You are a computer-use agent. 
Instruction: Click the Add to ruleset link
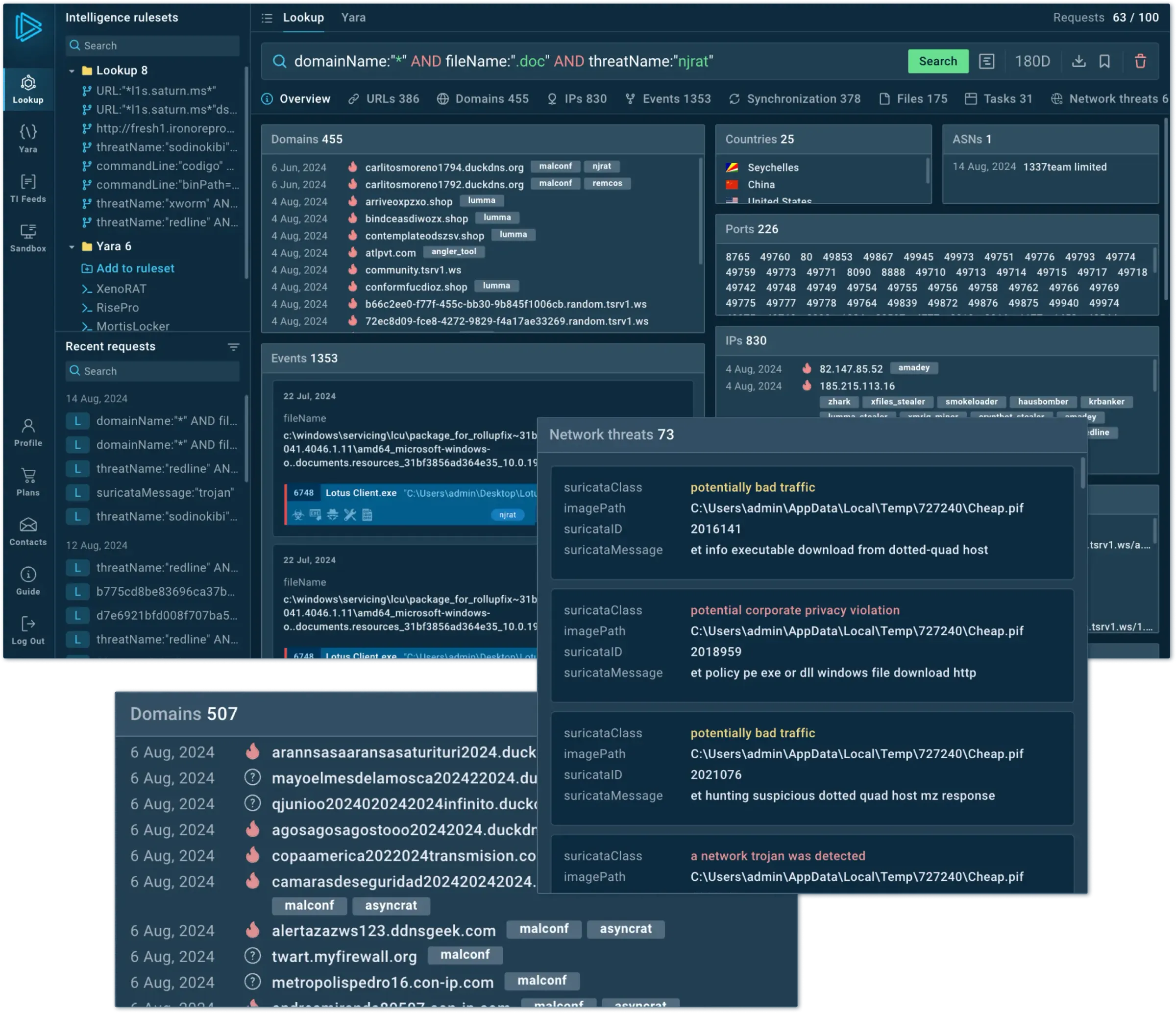click(x=135, y=268)
